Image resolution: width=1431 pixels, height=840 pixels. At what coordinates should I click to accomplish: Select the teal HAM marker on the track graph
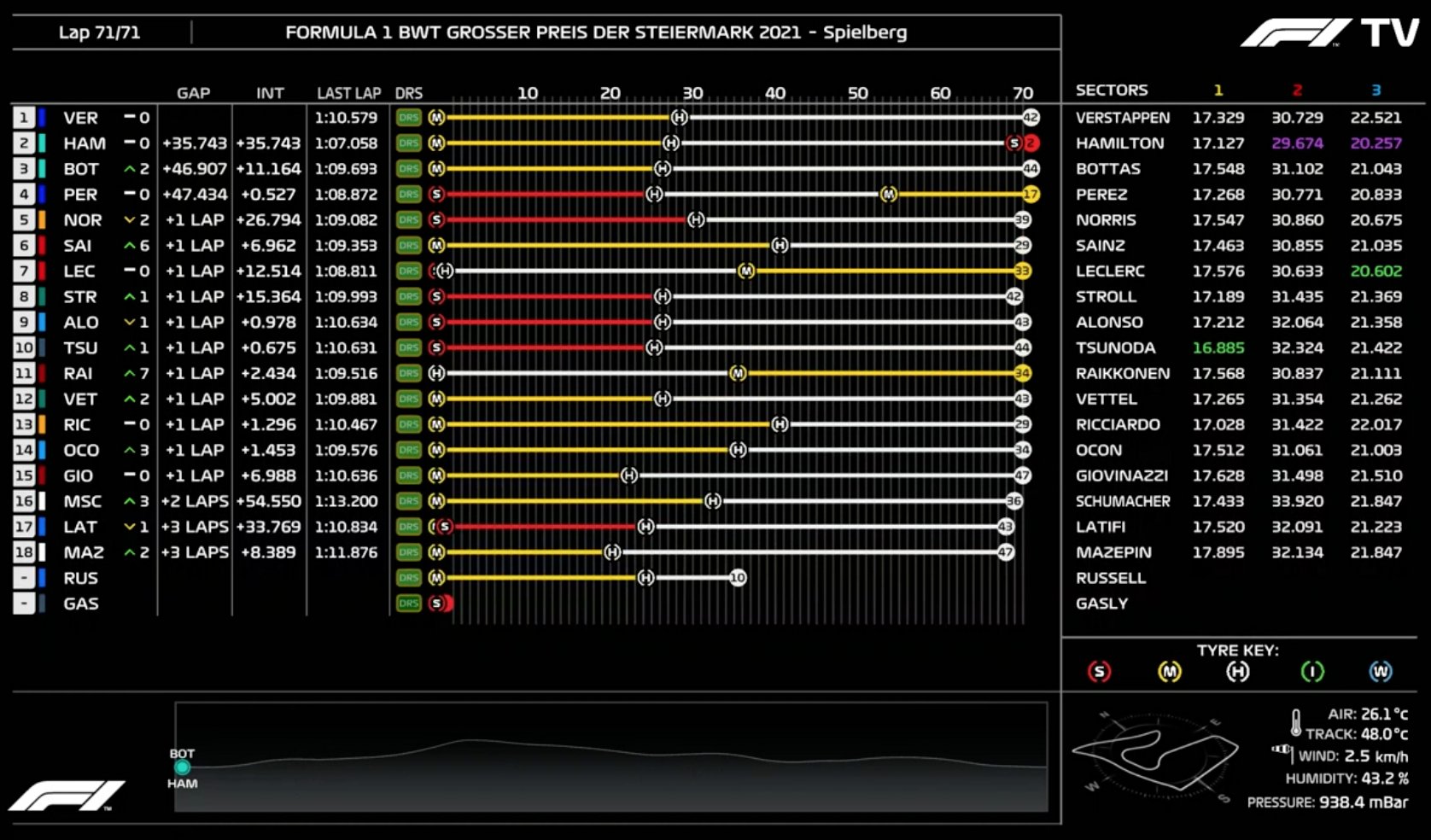click(x=182, y=767)
